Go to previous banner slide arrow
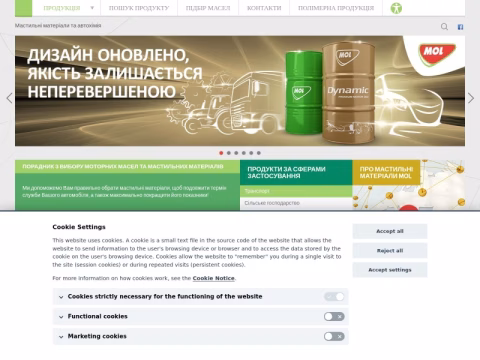The image size is (480, 360). (x=9, y=98)
